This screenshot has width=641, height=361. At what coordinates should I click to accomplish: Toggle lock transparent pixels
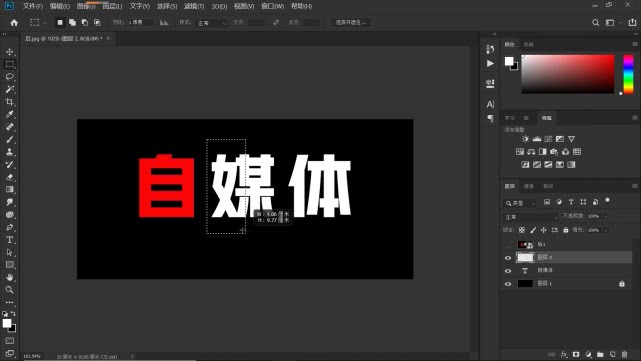[x=522, y=230]
